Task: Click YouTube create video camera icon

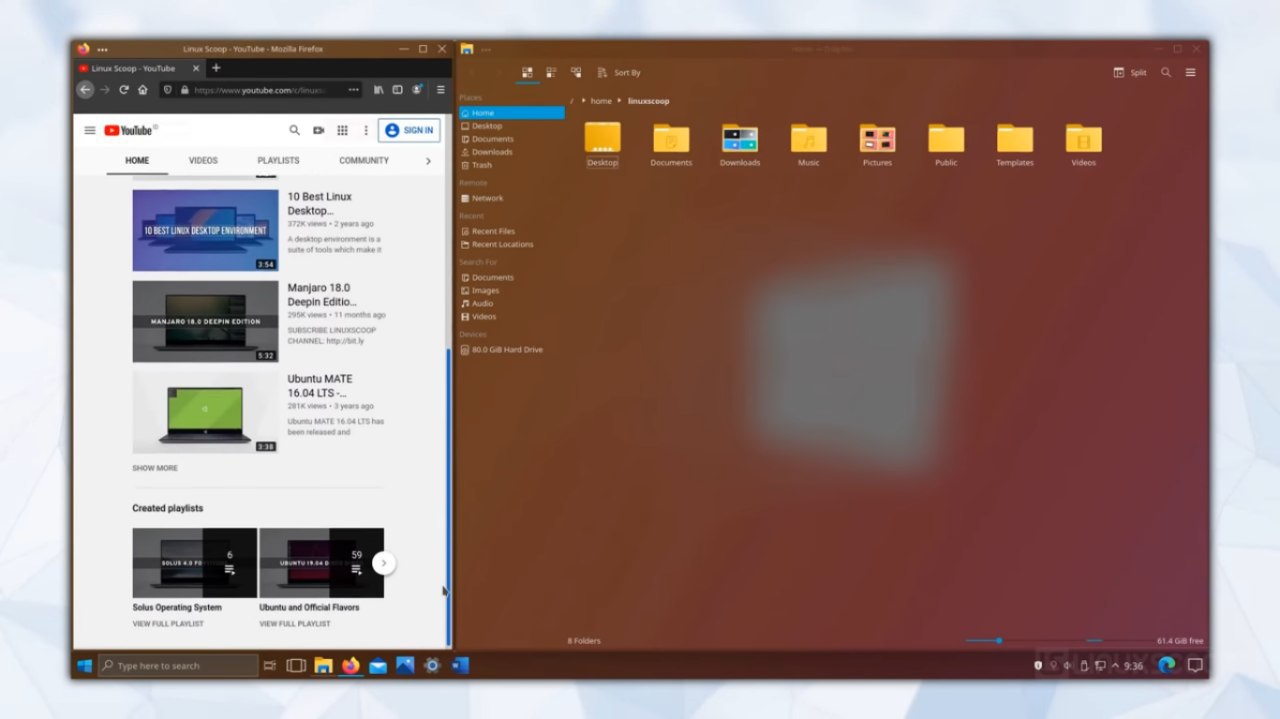Action: (318, 130)
